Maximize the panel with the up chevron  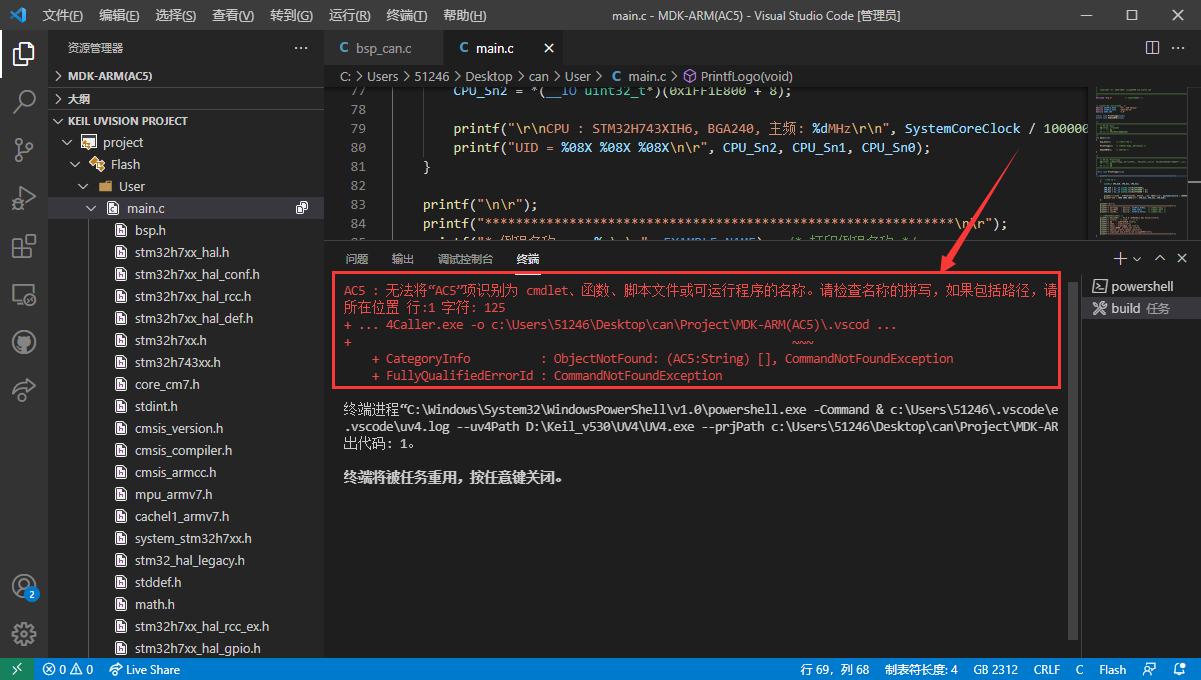coord(1160,258)
